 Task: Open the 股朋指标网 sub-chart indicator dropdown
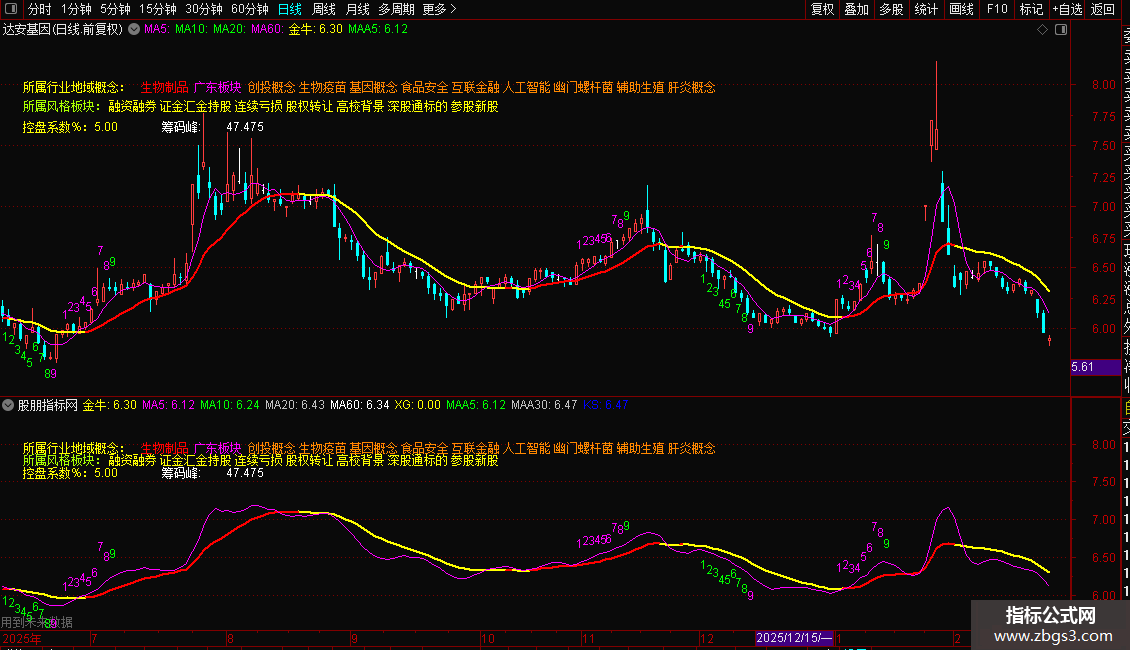pos(8,405)
